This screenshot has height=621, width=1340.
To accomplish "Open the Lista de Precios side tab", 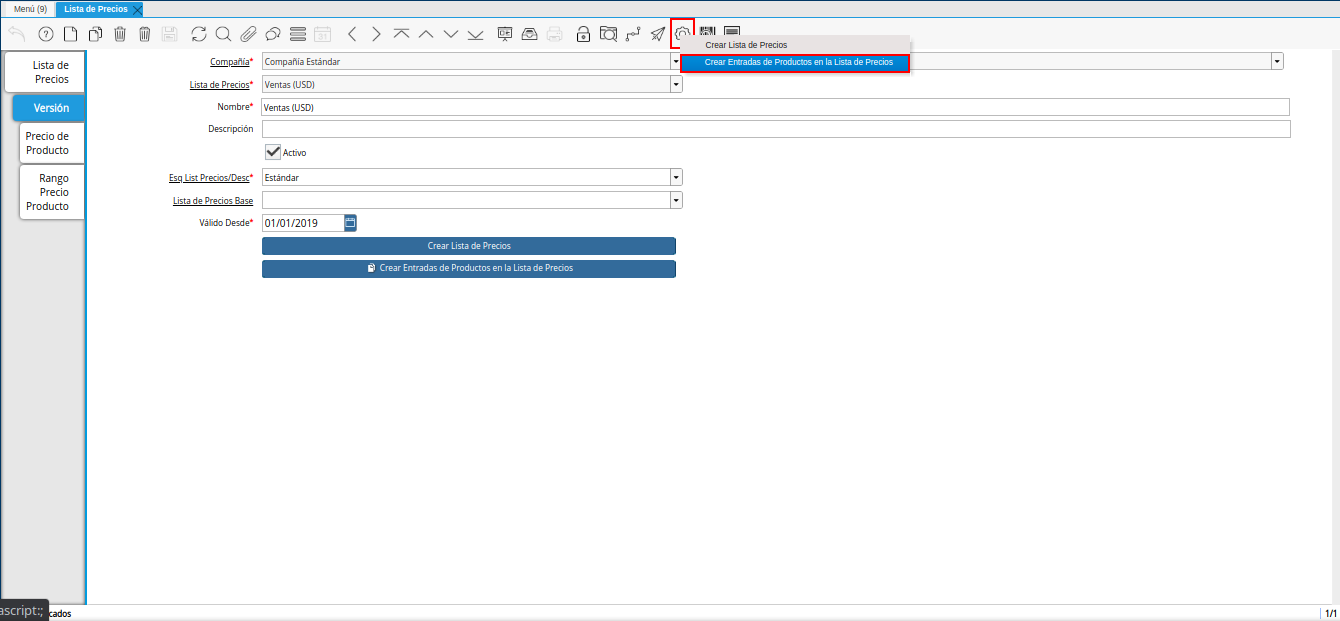I will [x=46, y=72].
